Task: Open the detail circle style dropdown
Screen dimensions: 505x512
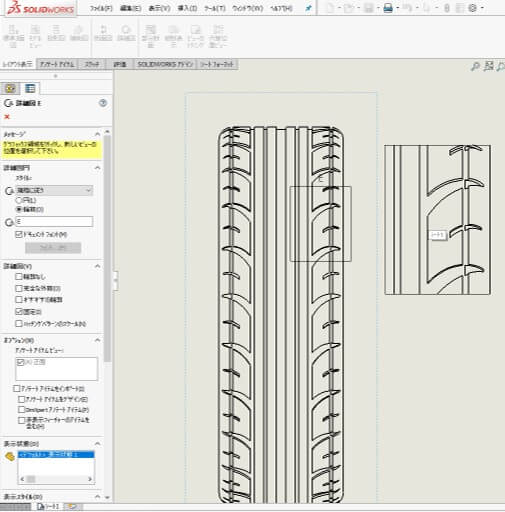Action: (54, 190)
